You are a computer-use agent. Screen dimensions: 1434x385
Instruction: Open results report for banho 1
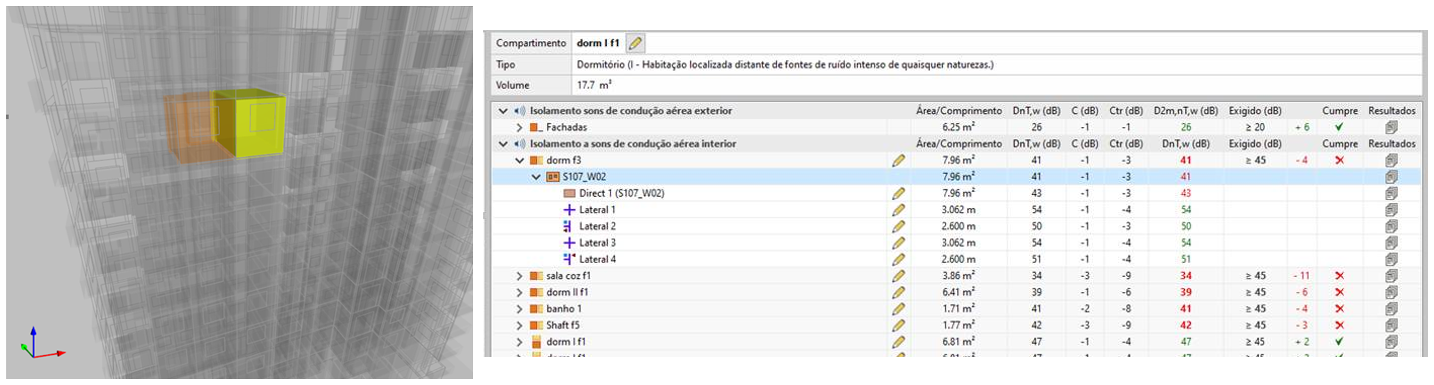(1391, 308)
